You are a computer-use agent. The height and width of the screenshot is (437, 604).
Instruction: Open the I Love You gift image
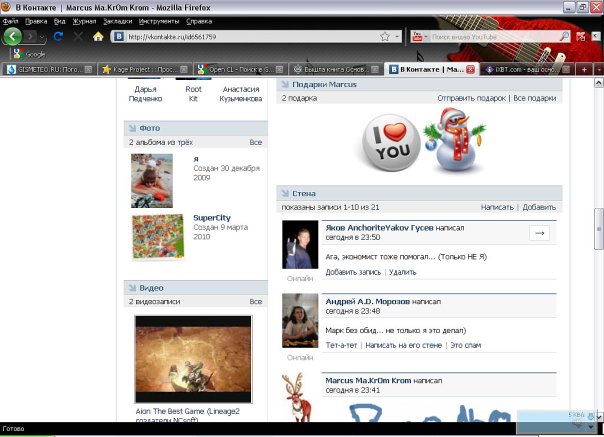389,146
